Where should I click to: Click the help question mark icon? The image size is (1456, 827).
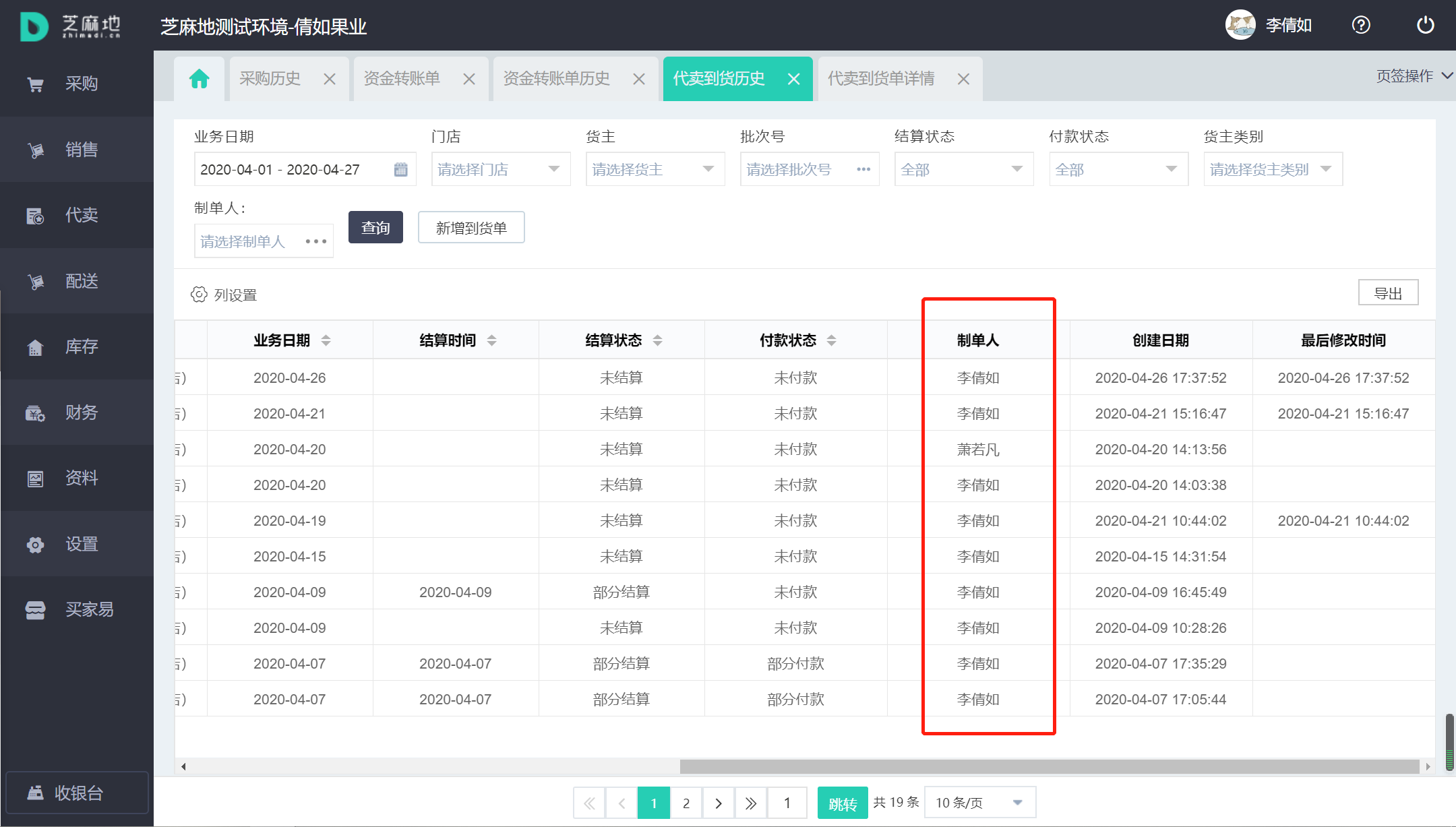(1361, 25)
